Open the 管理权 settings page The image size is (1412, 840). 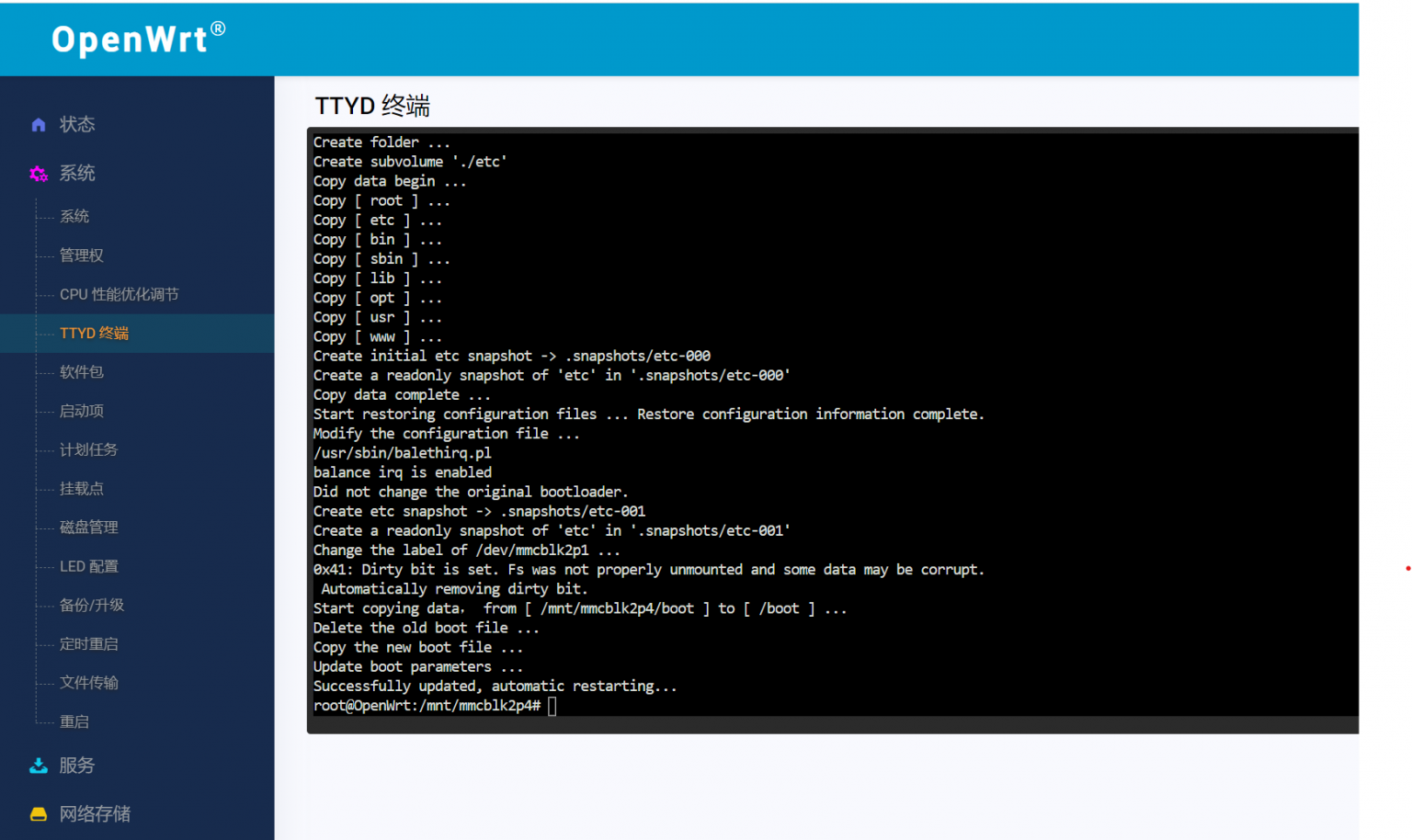click(82, 255)
